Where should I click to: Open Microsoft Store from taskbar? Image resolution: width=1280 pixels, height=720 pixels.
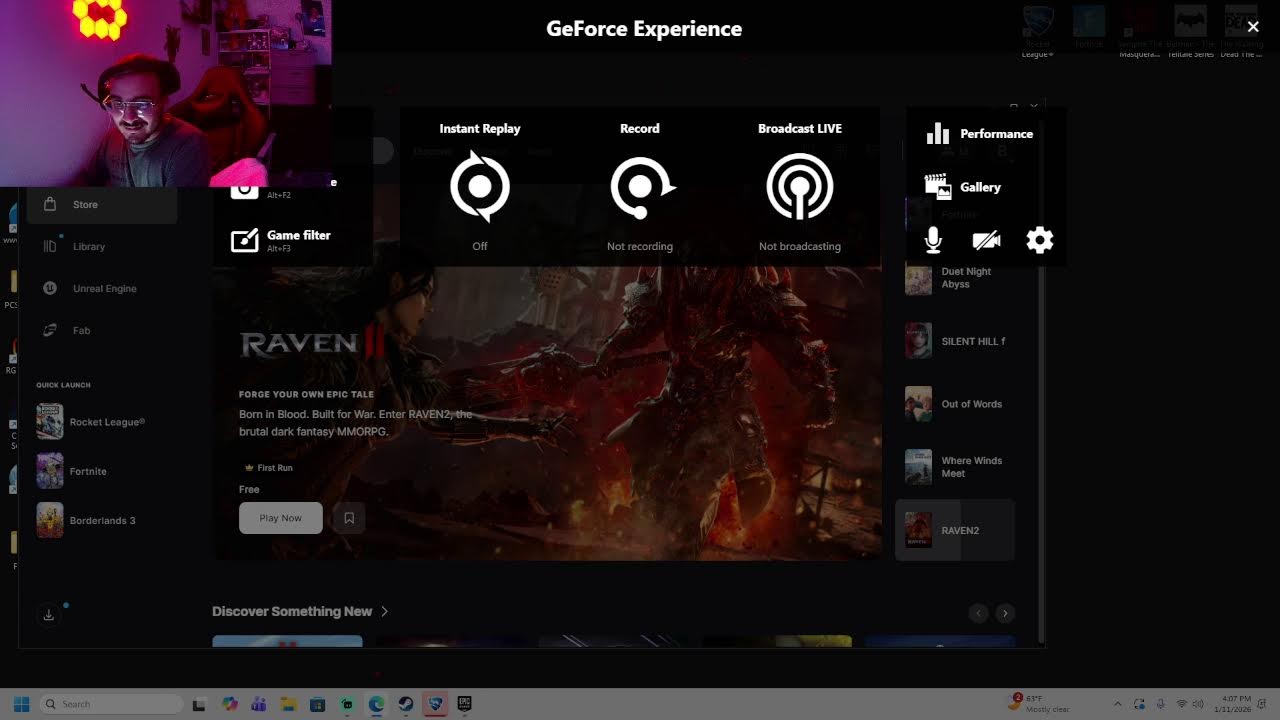point(318,704)
